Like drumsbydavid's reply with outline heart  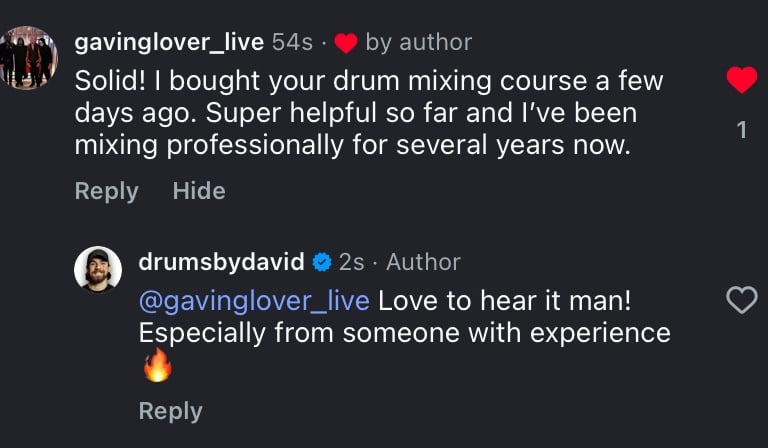click(741, 299)
